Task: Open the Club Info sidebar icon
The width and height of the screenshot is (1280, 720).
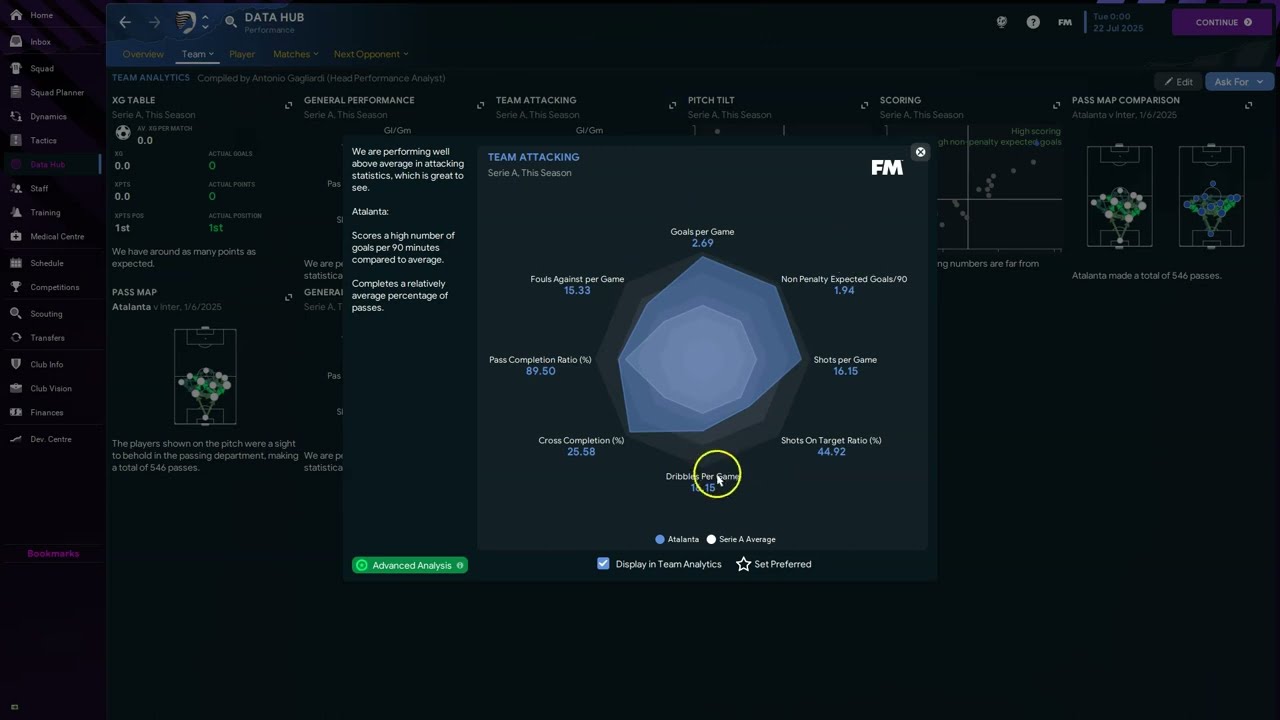Action: [x=16, y=364]
